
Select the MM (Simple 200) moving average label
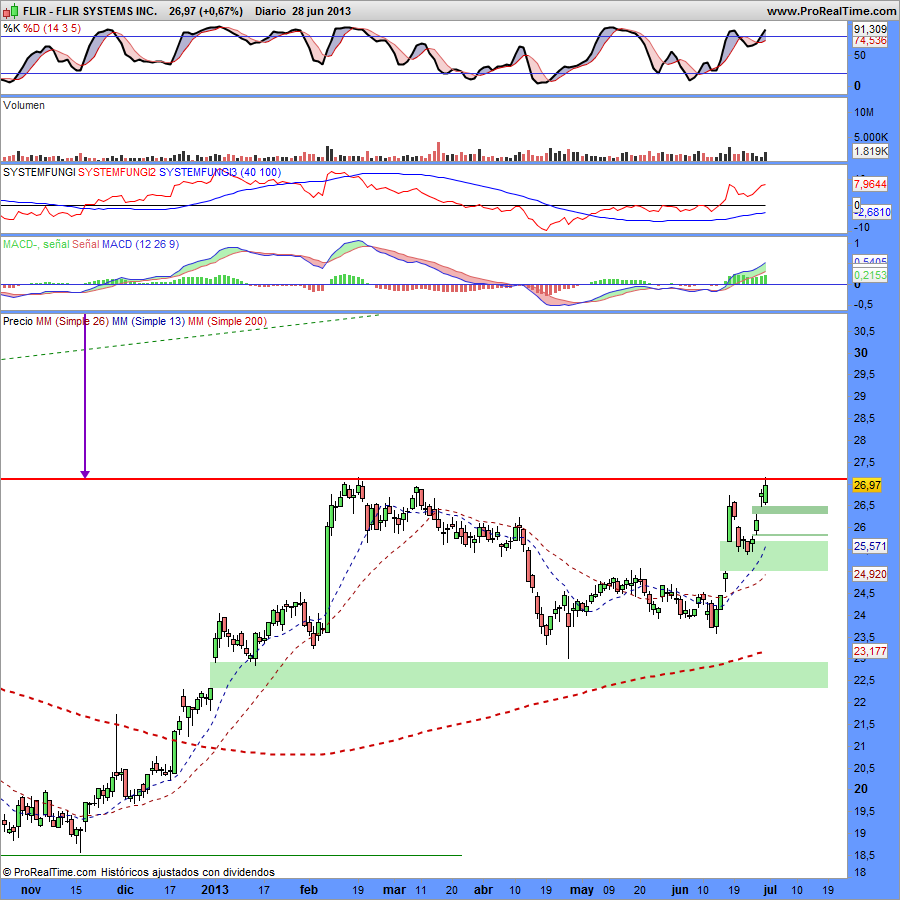pos(227,321)
